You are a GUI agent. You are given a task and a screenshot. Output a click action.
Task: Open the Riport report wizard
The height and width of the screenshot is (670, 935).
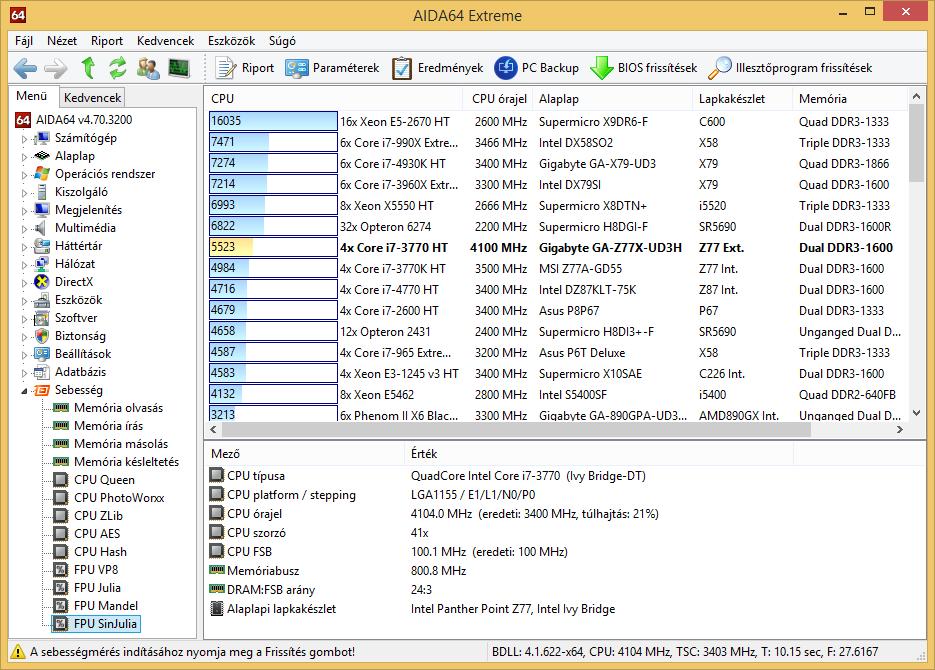pos(244,68)
